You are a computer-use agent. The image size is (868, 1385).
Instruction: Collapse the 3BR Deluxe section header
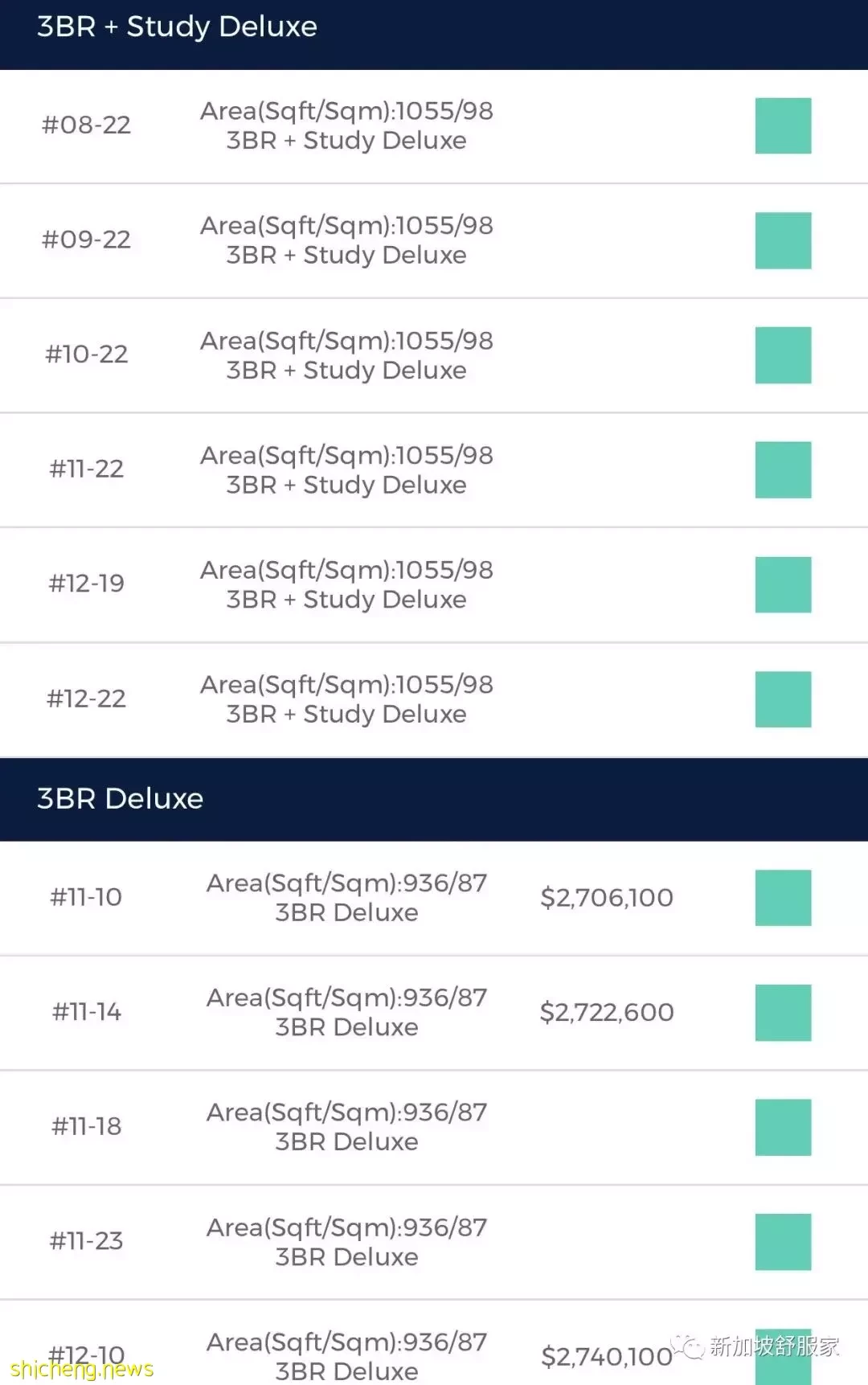[434, 799]
